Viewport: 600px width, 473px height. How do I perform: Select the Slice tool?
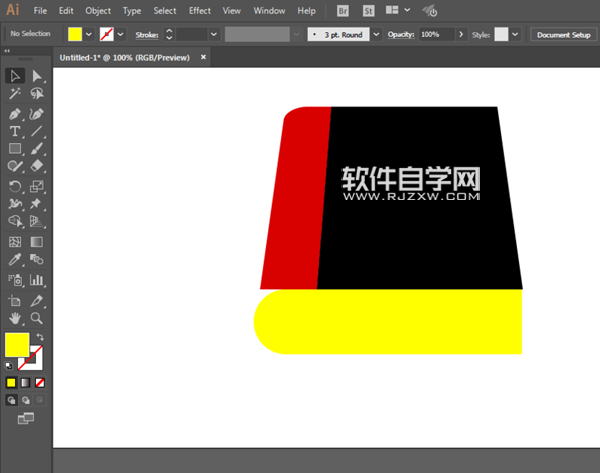(x=37, y=301)
